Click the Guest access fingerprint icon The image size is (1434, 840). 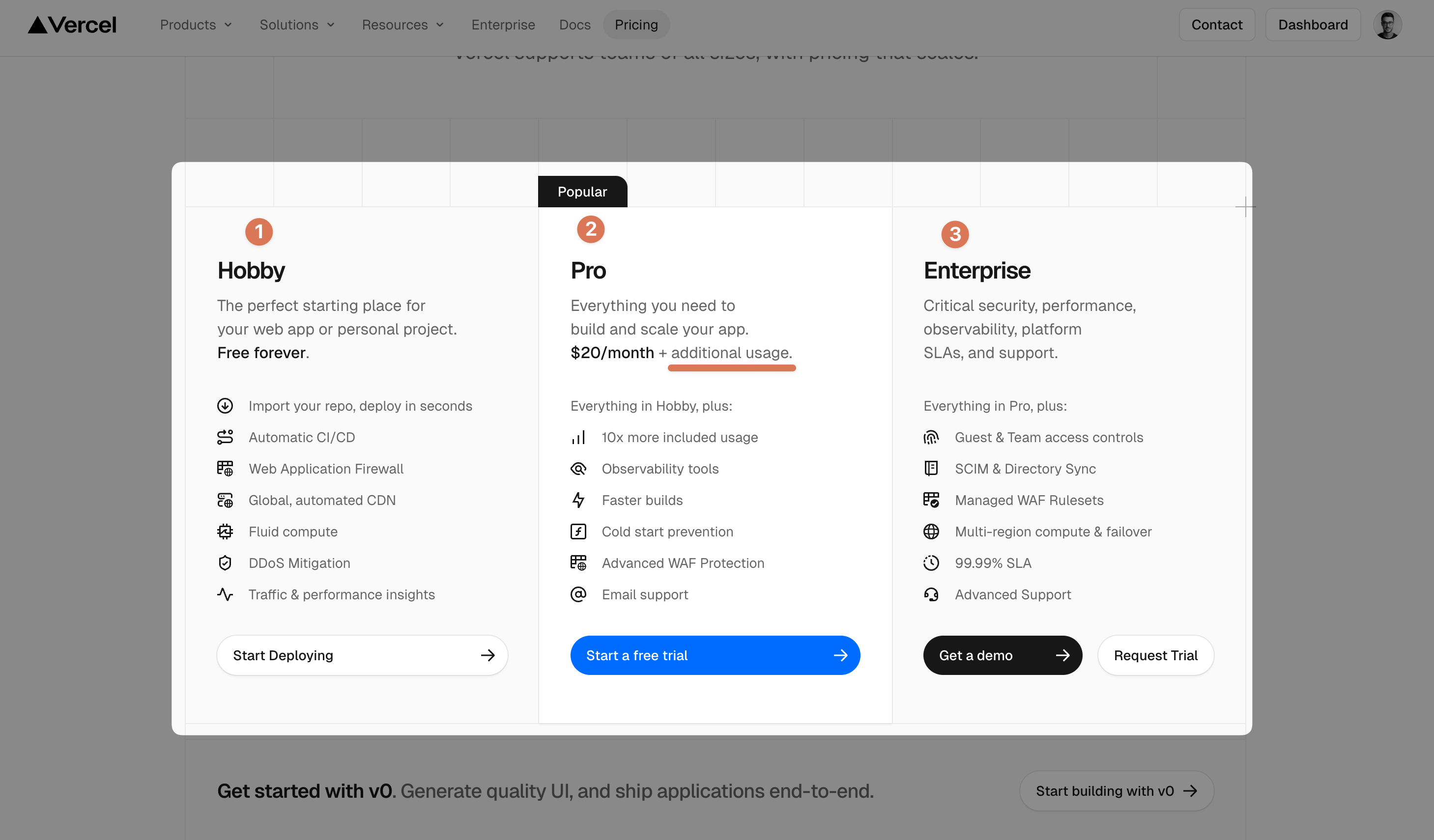pyautogui.click(x=931, y=437)
